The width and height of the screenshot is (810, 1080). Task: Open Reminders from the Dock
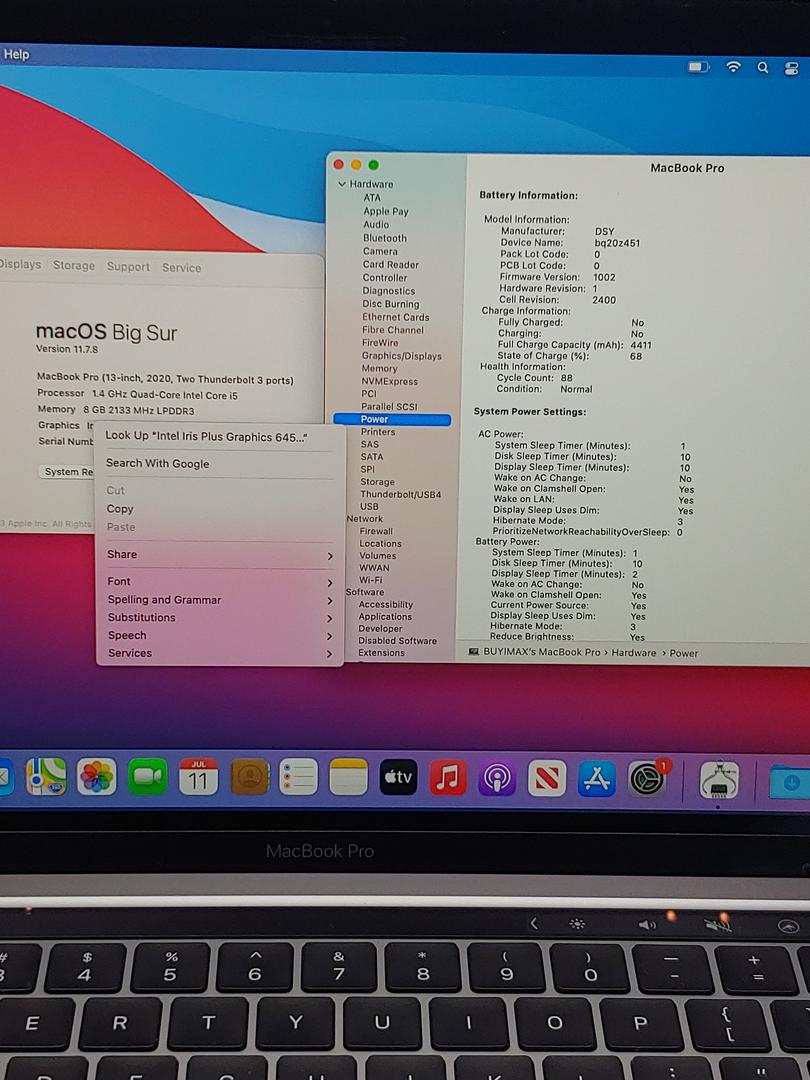click(298, 777)
